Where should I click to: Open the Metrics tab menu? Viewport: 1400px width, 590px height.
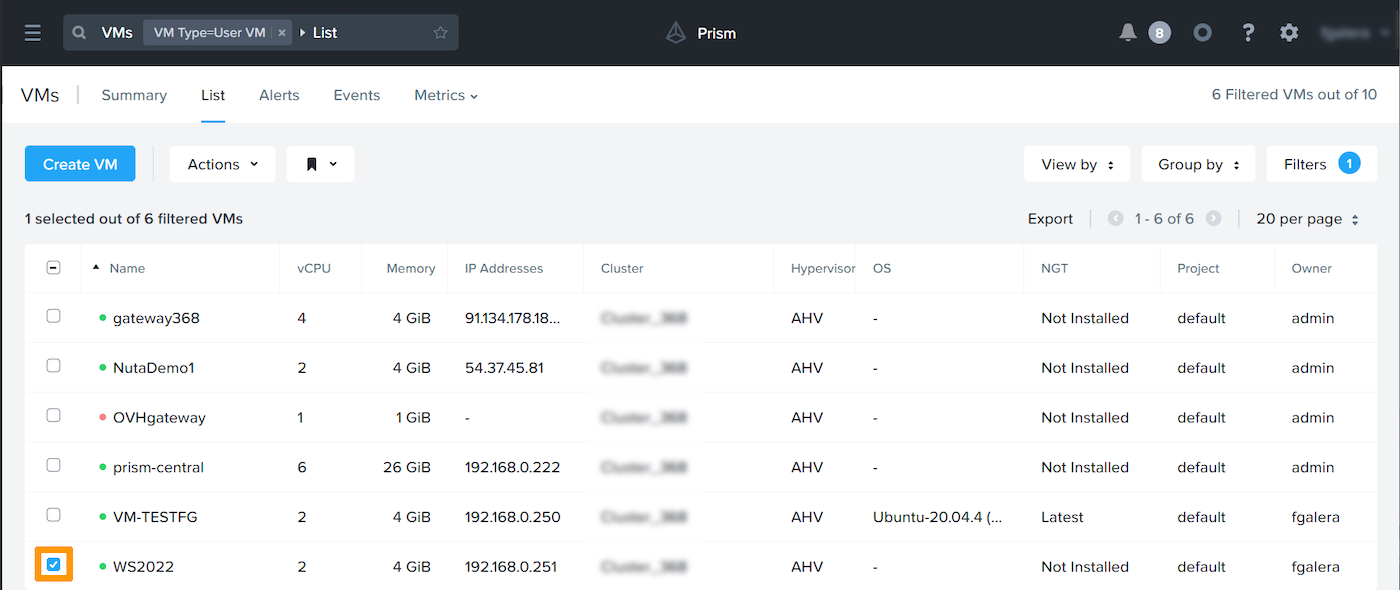click(x=446, y=95)
